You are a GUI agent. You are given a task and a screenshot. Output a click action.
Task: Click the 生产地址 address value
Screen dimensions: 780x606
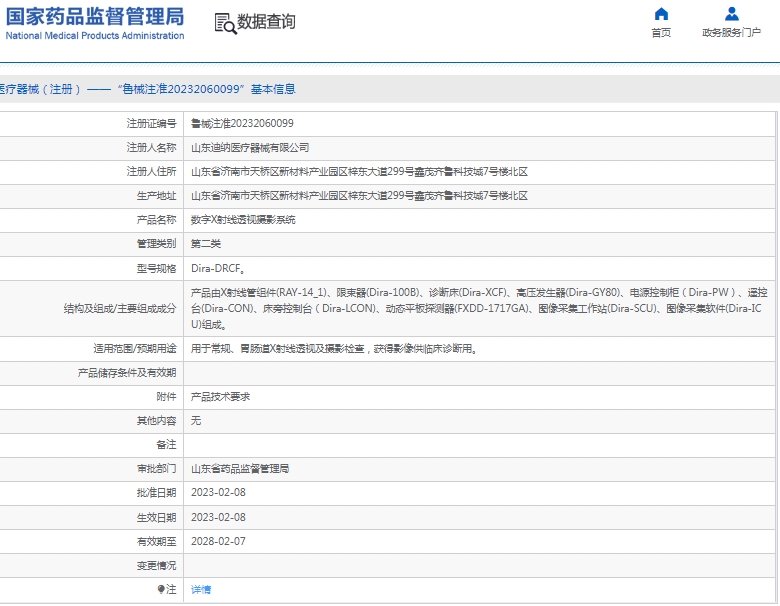(x=359, y=196)
